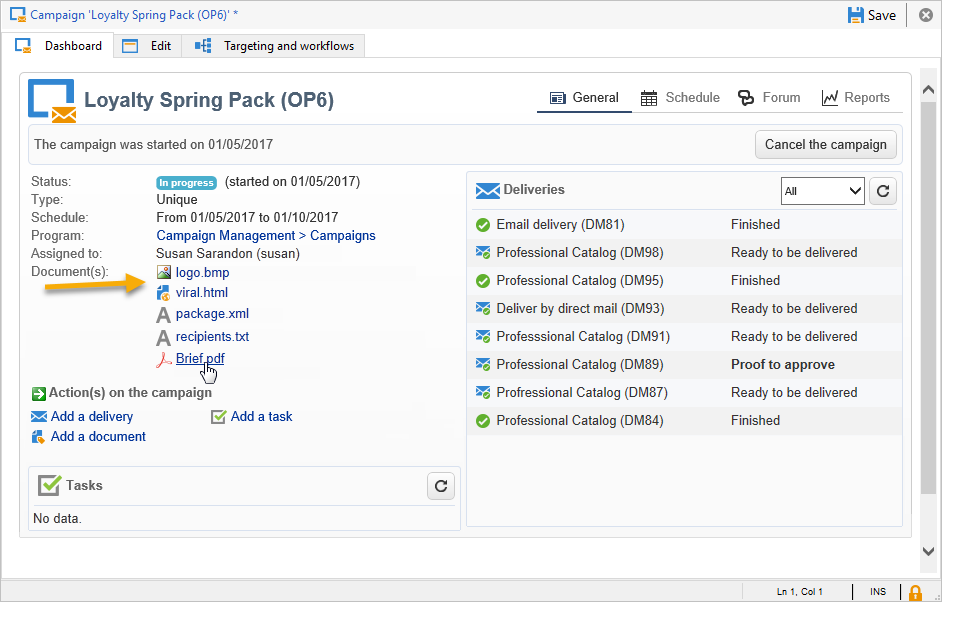Click the Add a task checkmark icon
The height and width of the screenshot is (634, 974).
point(219,417)
